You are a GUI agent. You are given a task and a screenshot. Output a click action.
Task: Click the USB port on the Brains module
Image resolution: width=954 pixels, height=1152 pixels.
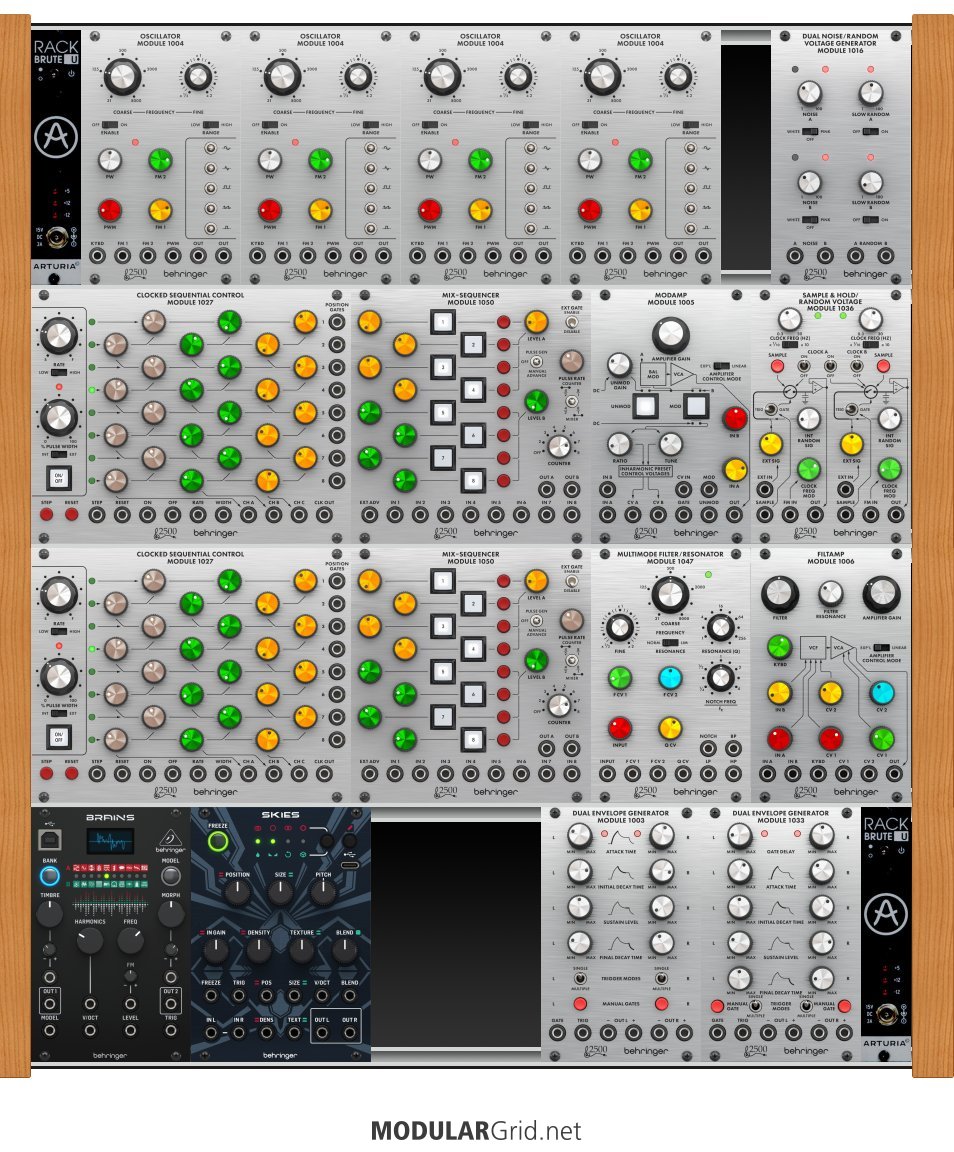pyautogui.click(x=50, y=840)
